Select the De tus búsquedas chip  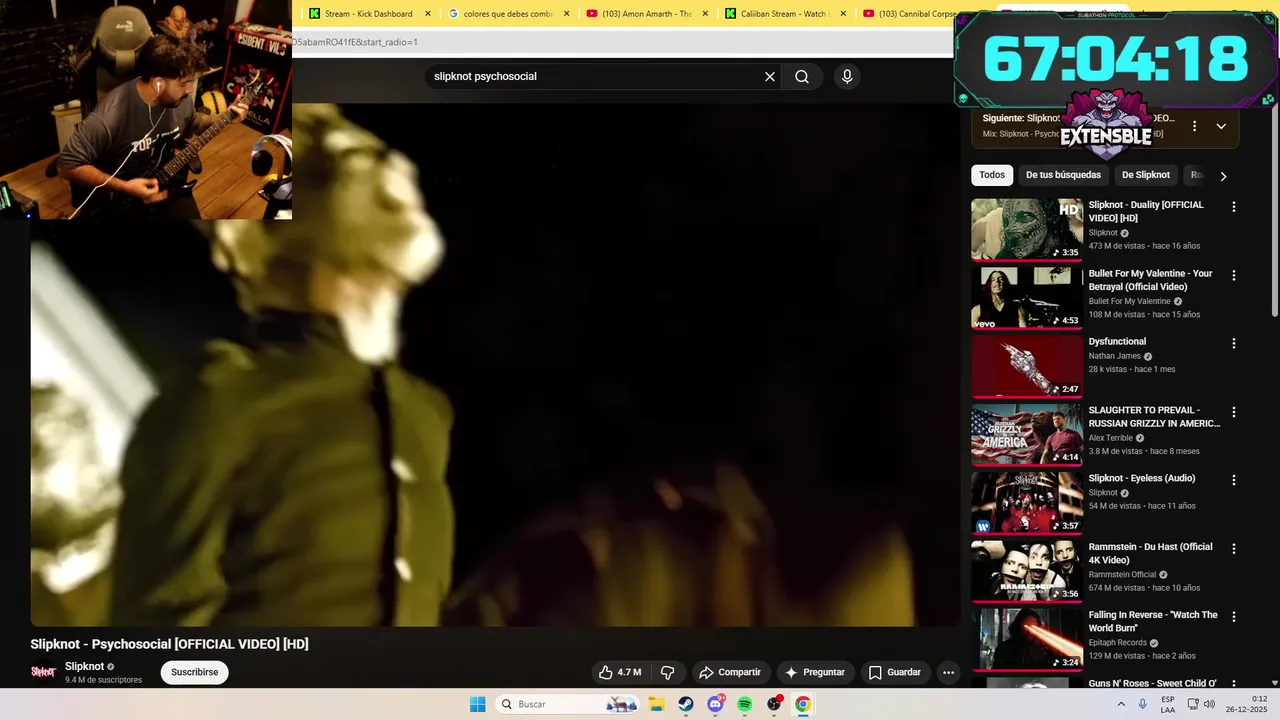[1063, 175]
